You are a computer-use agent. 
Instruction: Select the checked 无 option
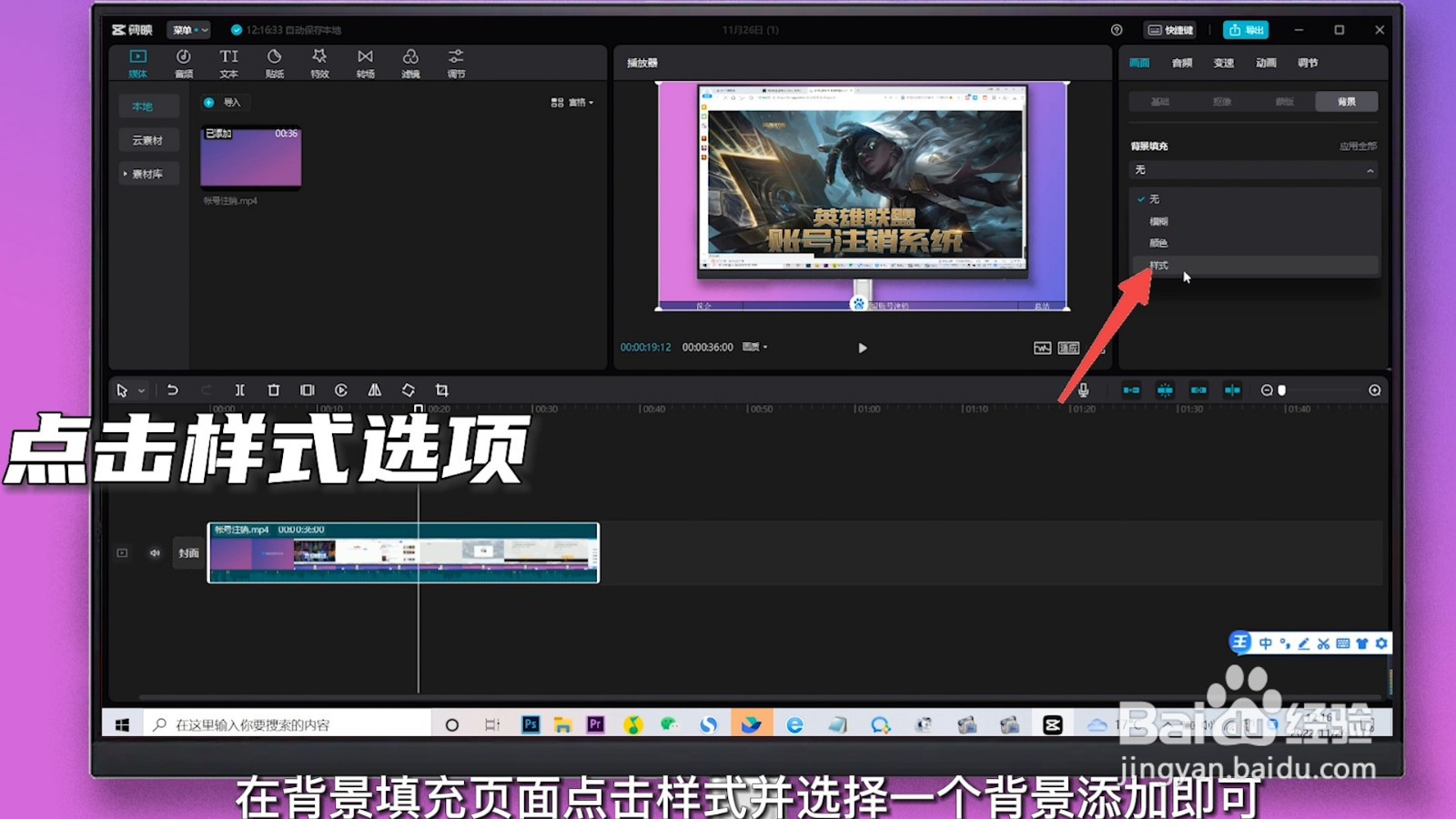coord(1255,198)
